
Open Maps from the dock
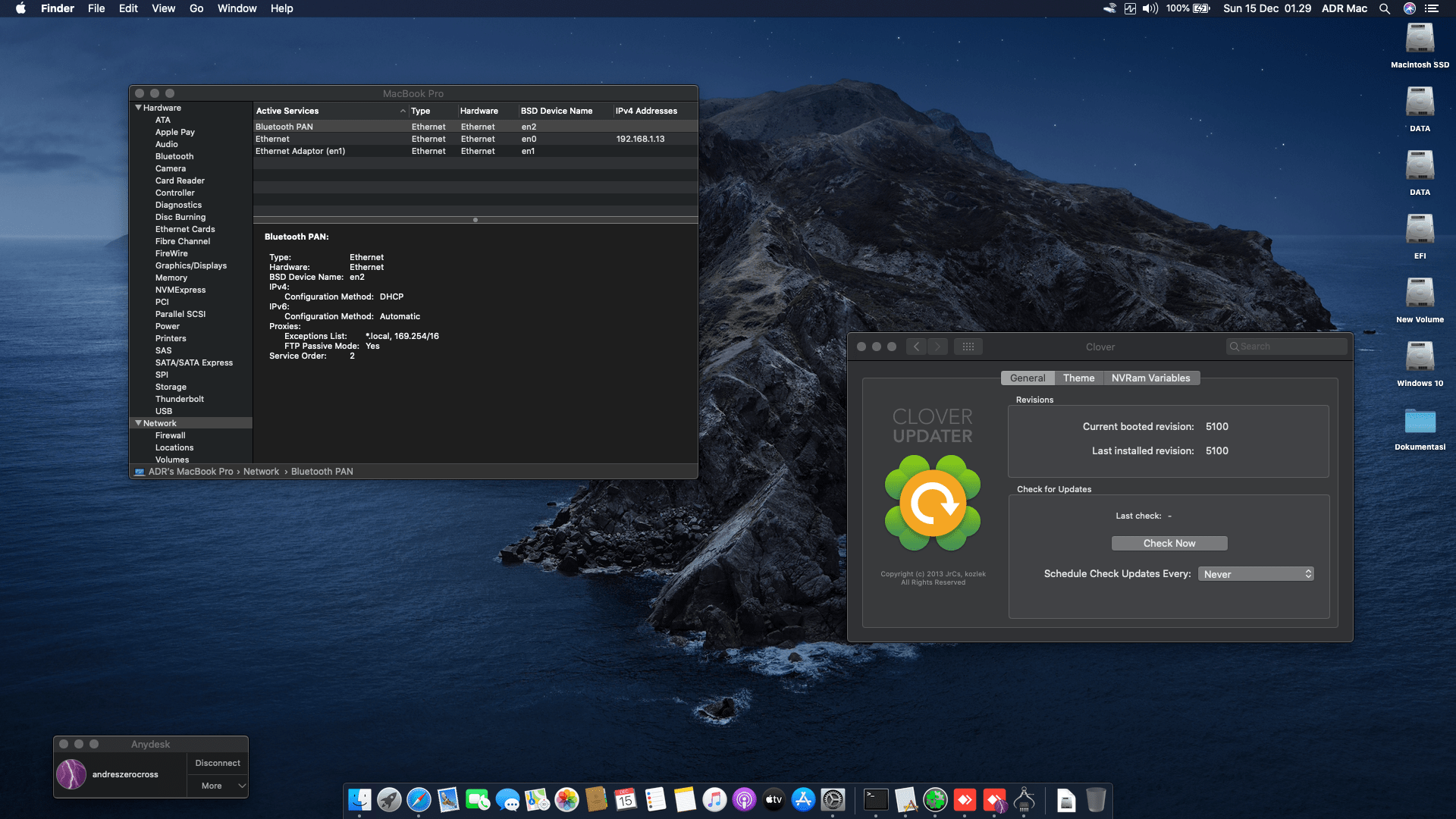(537, 799)
